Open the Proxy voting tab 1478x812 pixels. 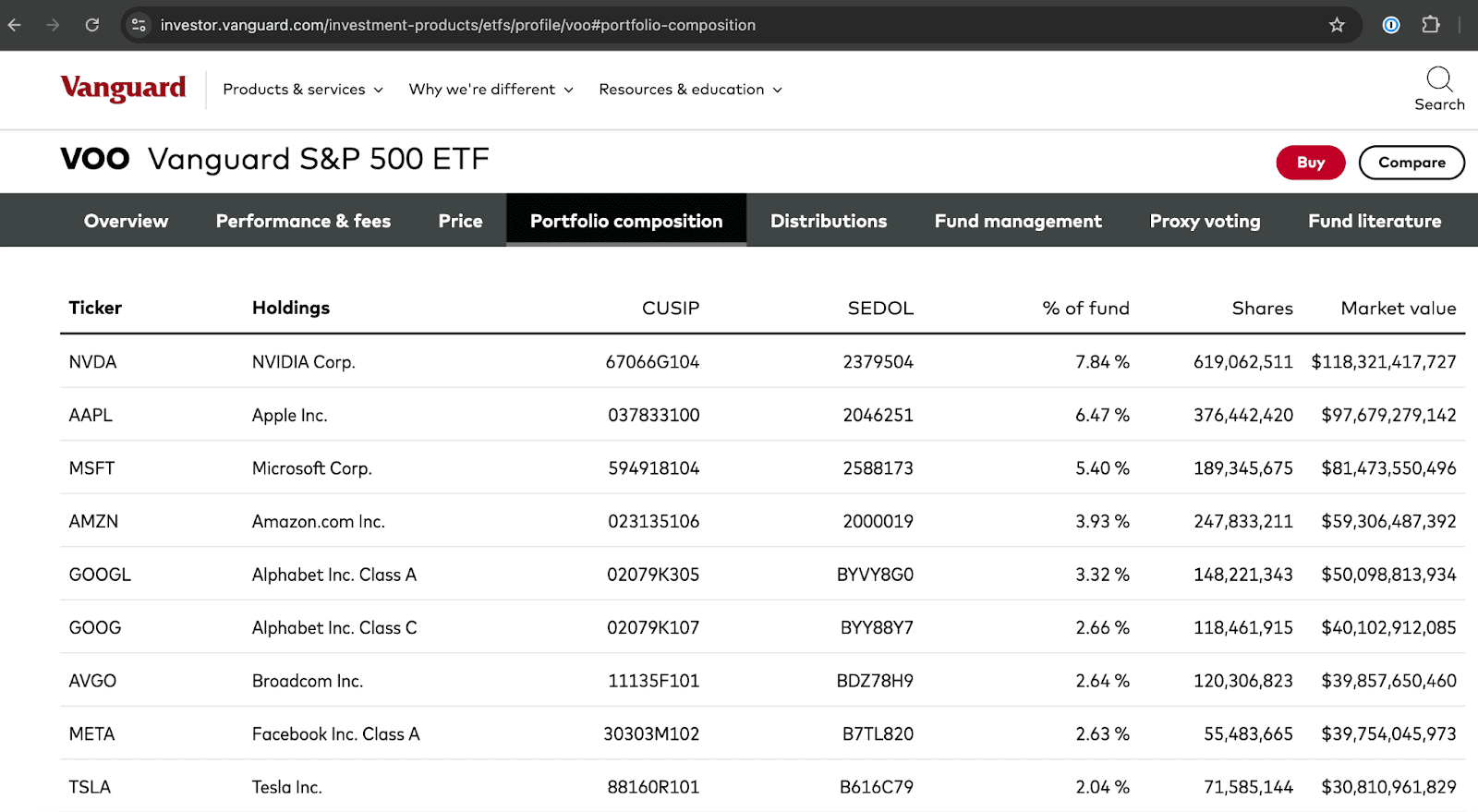tap(1205, 221)
